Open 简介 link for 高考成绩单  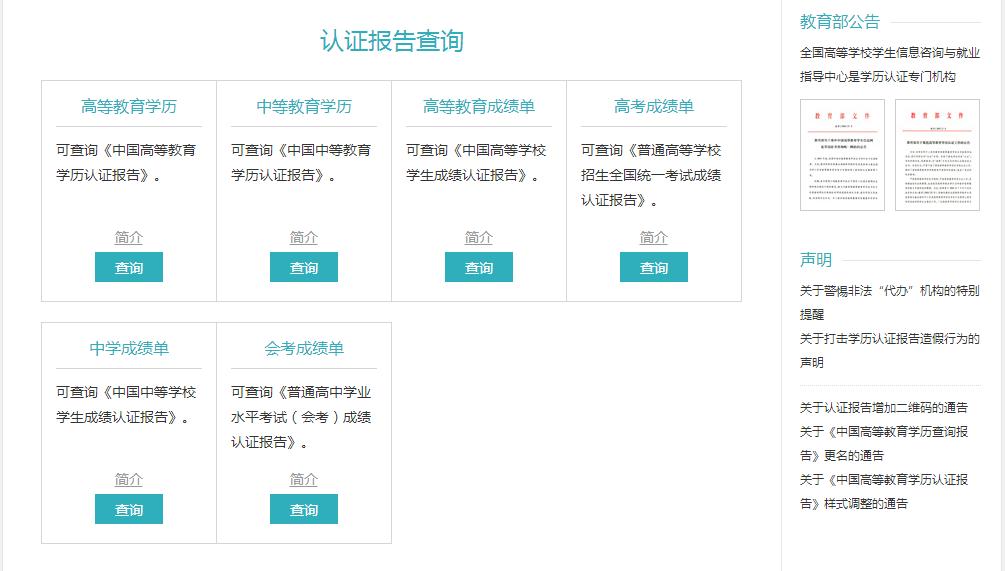click(x=654, y=238)
